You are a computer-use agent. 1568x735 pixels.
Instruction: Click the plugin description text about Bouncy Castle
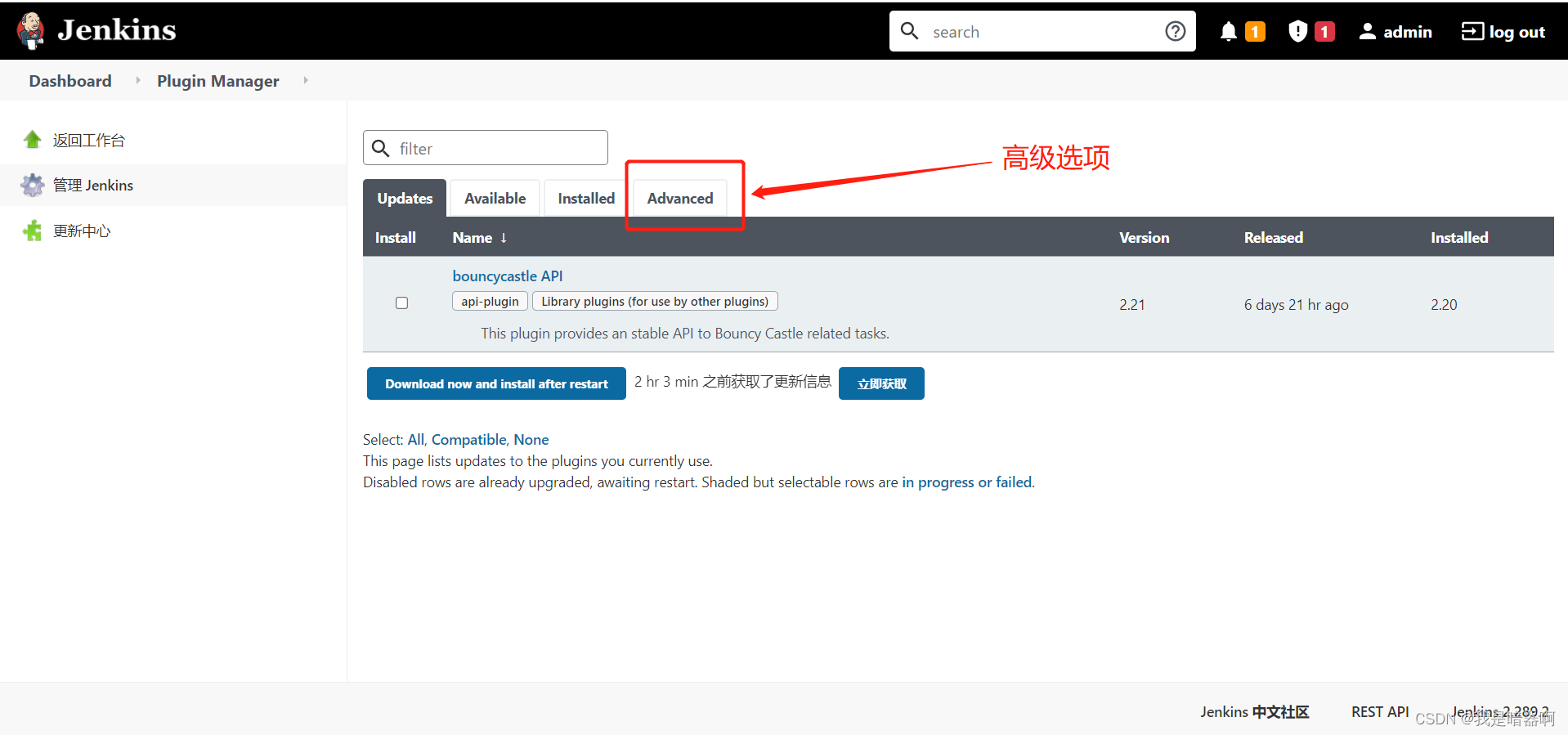[x=685, y=334]
